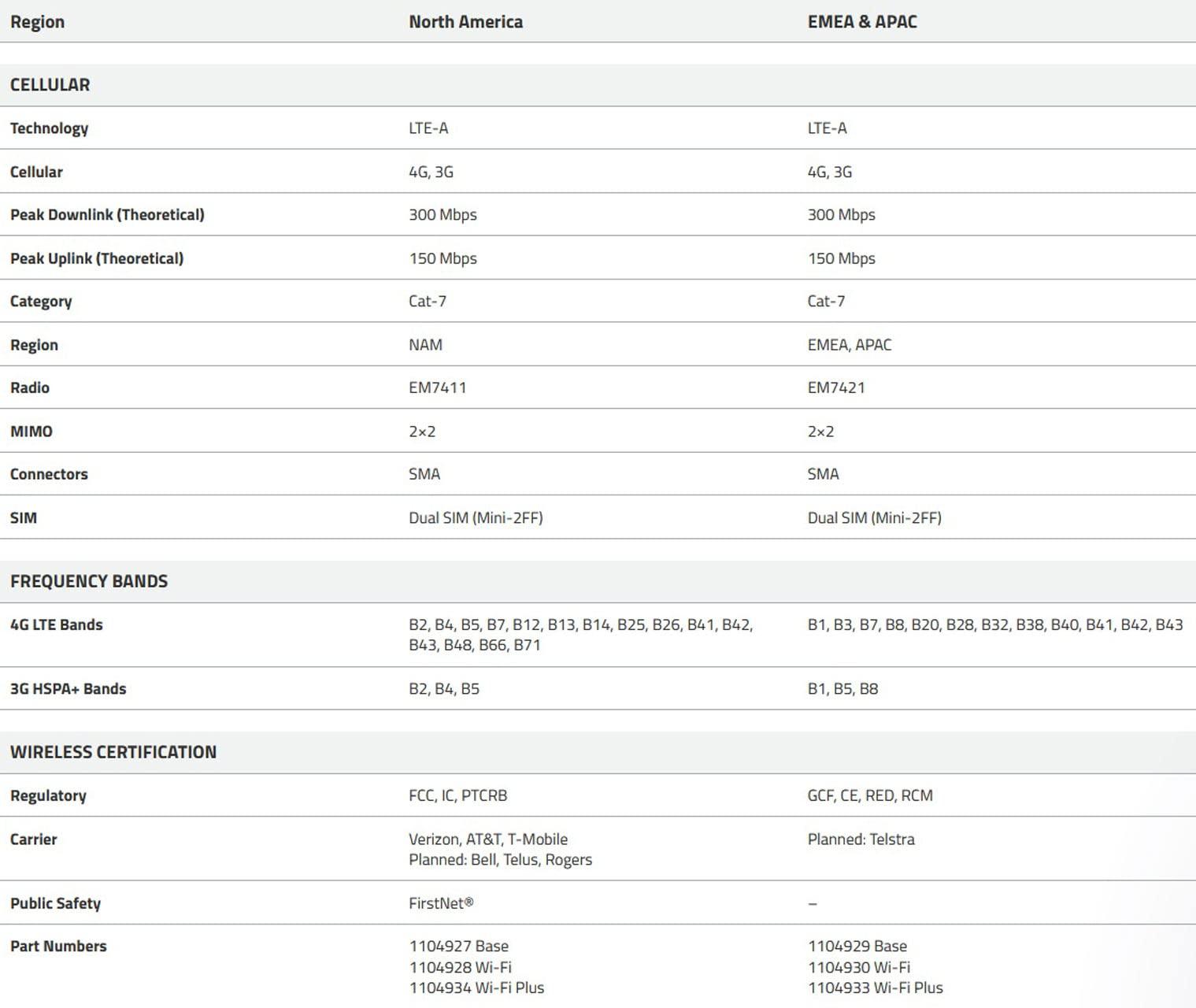Image resolution: width=1196 pixels, height=1008 pixels.
Task: Click the NAM region value
Action: point(425,345)
